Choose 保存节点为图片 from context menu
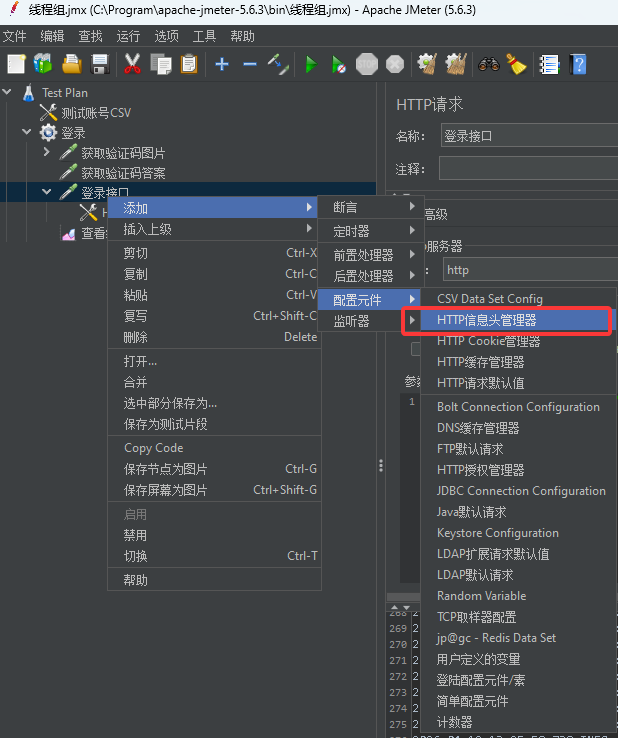Screen dimensions: 618x738 pyautogui.click(x=214, y=469)
